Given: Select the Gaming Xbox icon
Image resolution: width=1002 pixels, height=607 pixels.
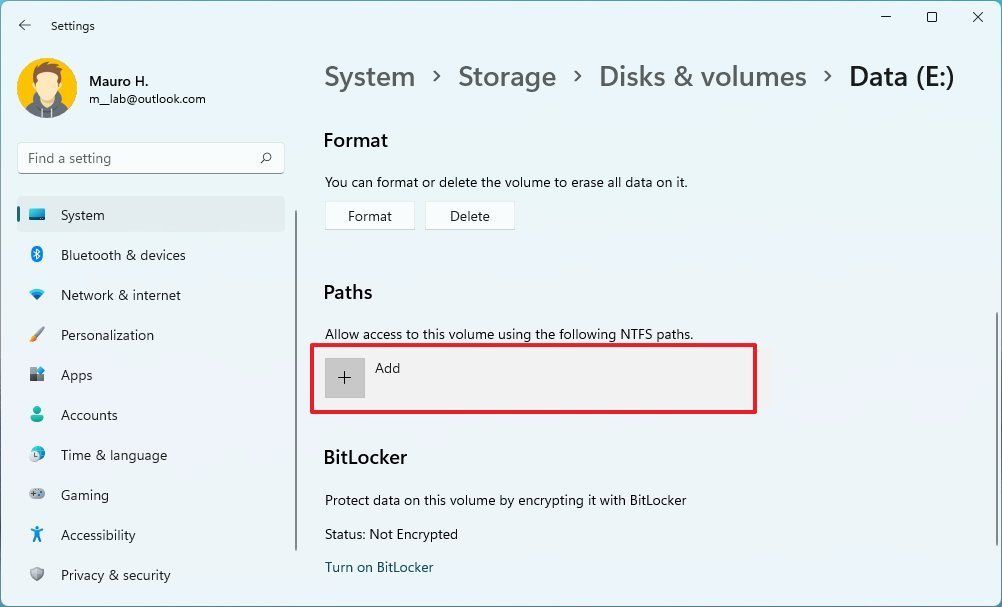Looking at the screenshot, I should (37, 495).
